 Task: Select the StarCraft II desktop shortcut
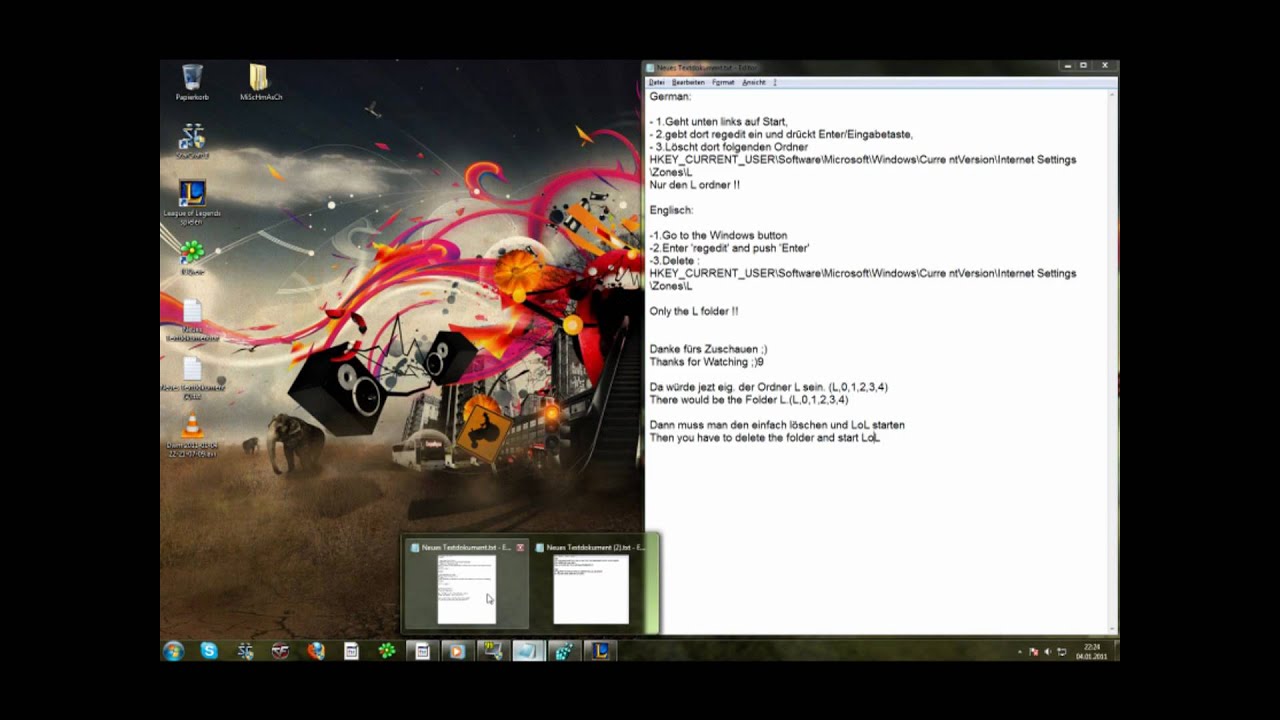tap(192, 141)
